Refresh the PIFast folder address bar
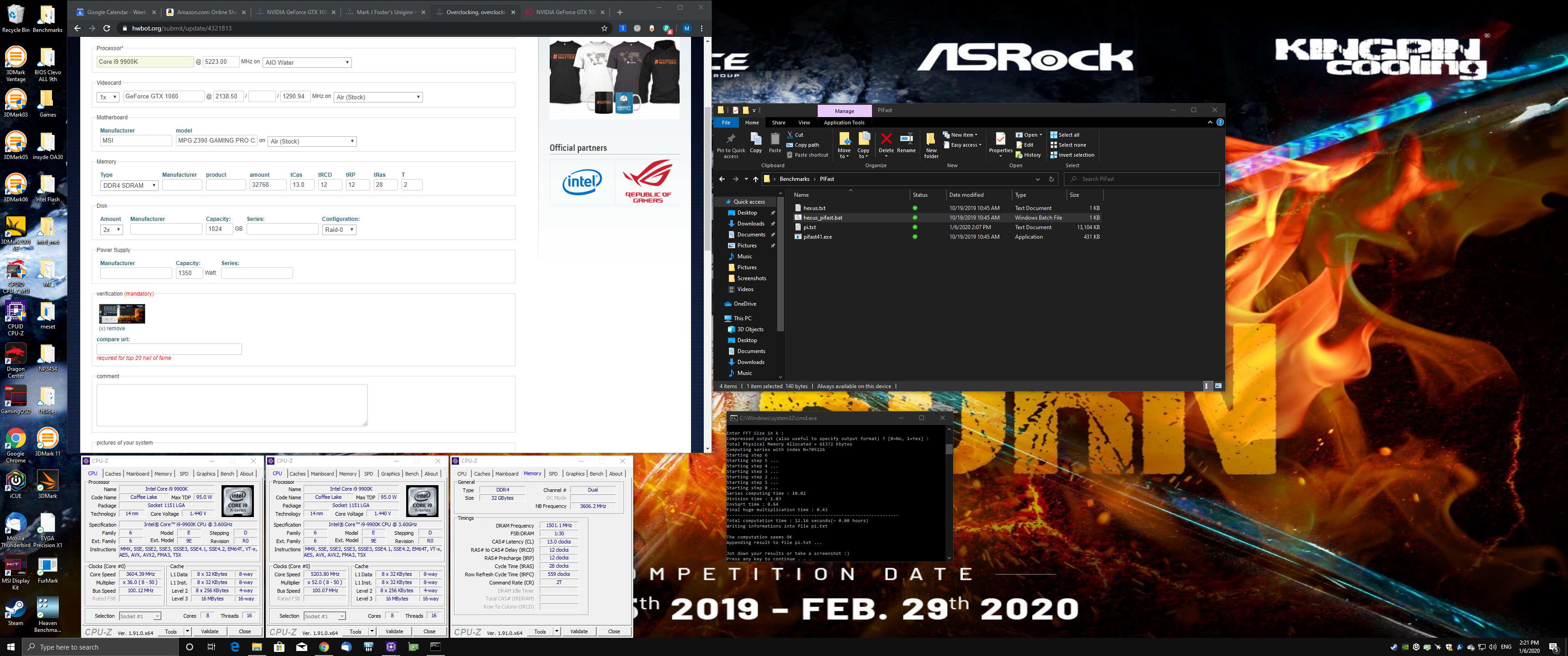 click(x=1051, y=179)
